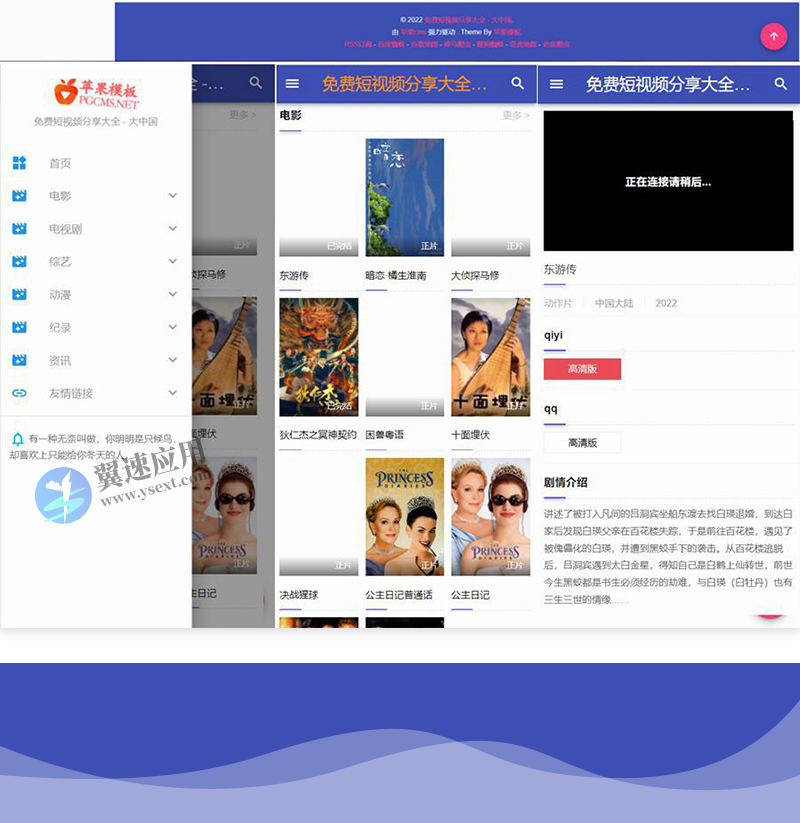This screenshot has width=800, height=823.
Task: Open search via magnifier icon in right panel
Action: (783, 84)
